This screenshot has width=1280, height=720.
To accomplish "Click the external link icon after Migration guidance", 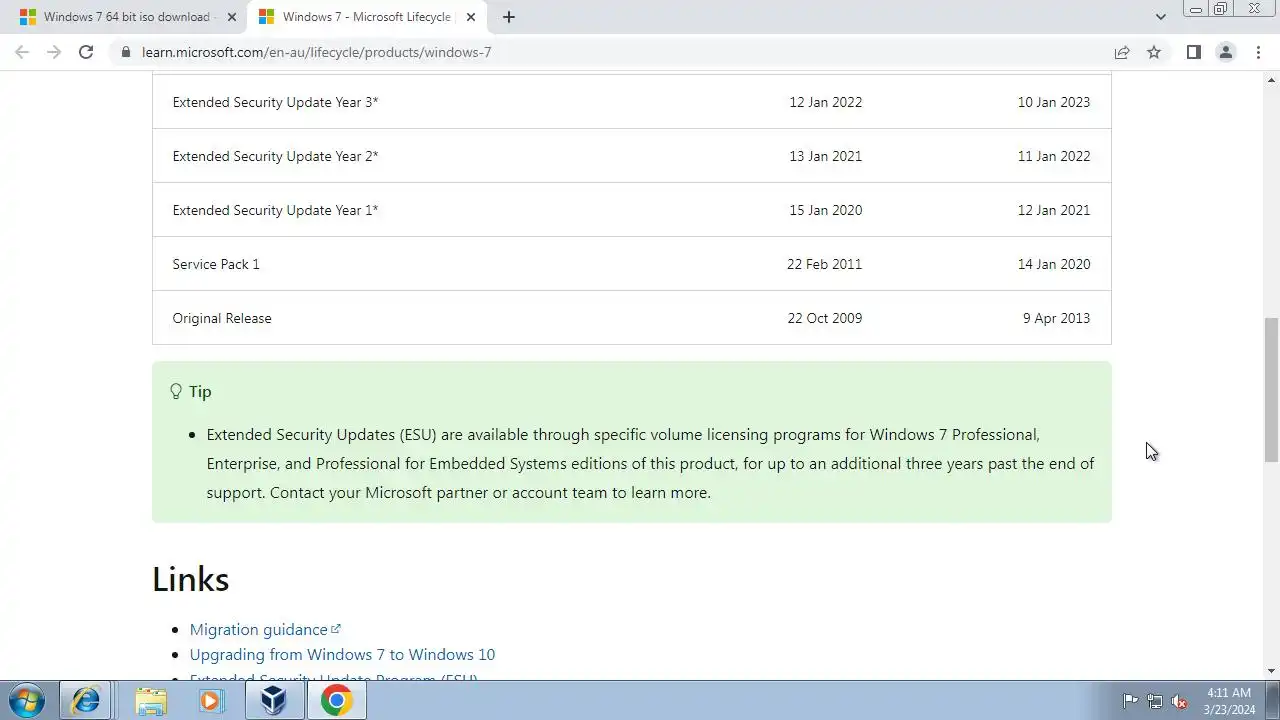I will (336, 628).
